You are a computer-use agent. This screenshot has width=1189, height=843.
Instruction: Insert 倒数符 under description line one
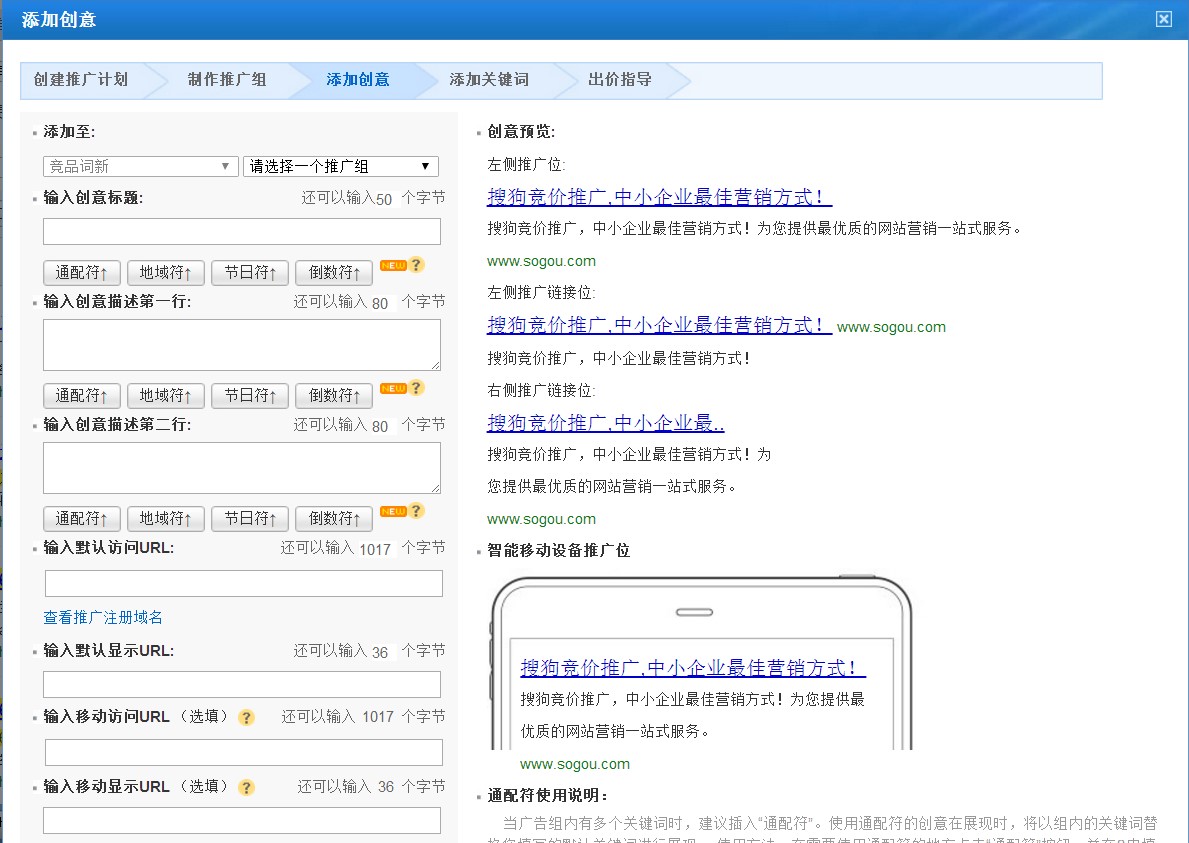(334, 396)
